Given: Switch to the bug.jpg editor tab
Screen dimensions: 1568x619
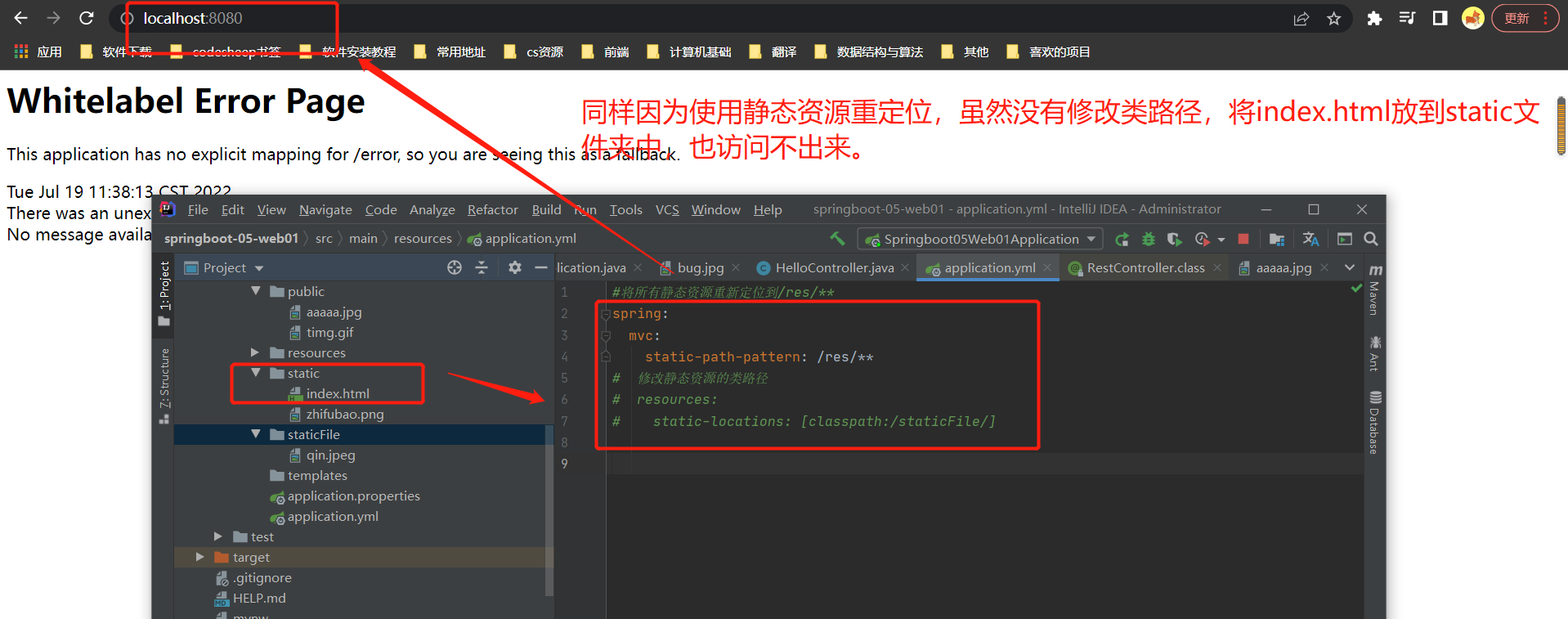Looking at the screenshot, I should pyautogui.click(x=700, y=267).
